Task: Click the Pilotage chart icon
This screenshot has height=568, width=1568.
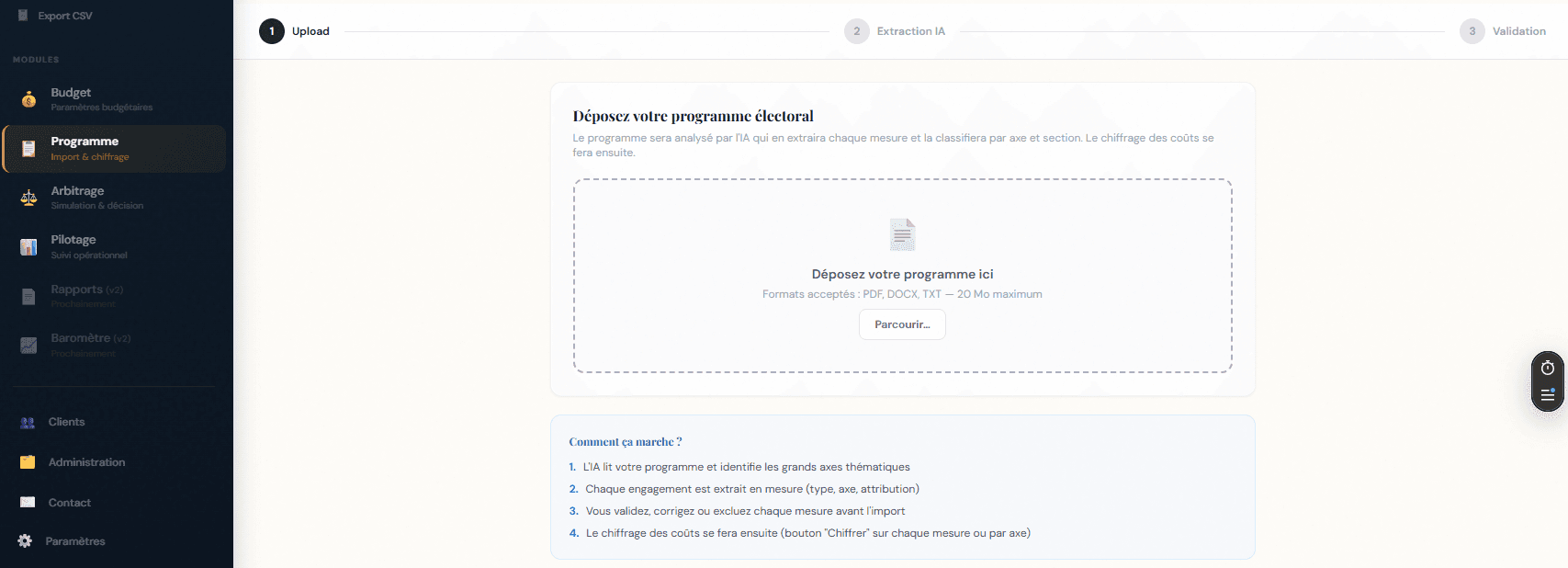Action: (28, 246)
